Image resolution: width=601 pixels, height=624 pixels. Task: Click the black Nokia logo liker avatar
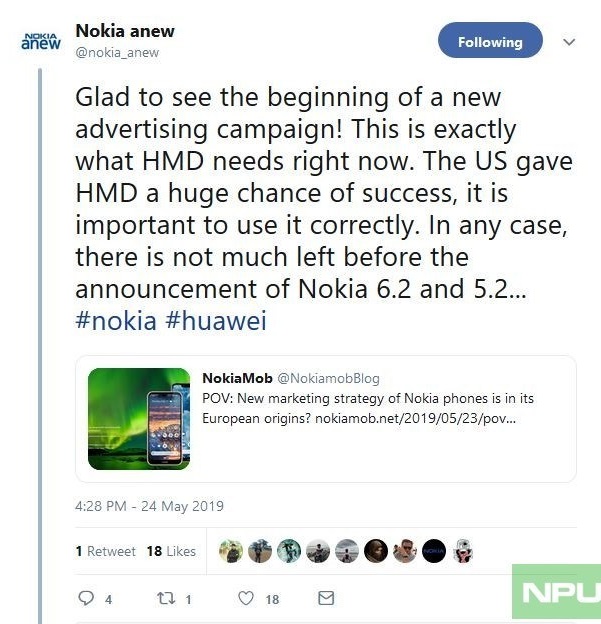pyautogui.click(x=434, y=551)
